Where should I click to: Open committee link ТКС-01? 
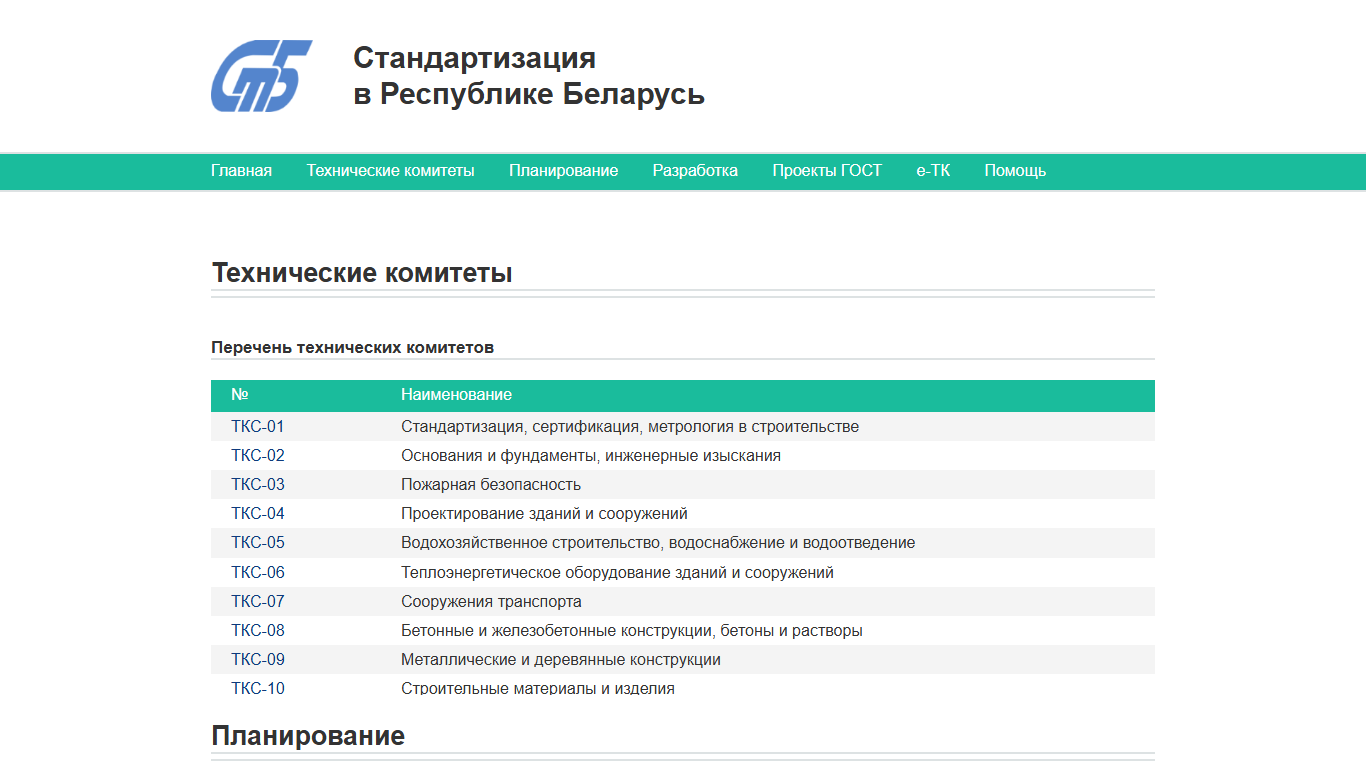click(258, 426)
